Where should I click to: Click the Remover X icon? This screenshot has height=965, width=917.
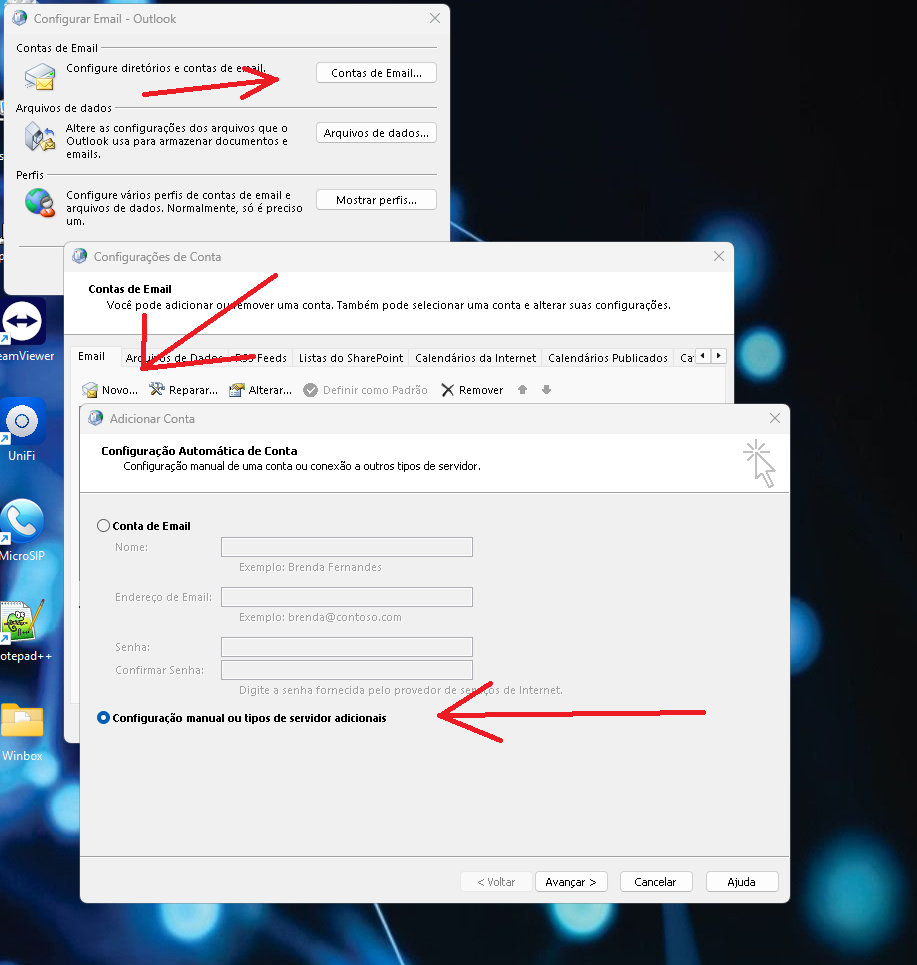pyautogui.click(x=447, y=390)
